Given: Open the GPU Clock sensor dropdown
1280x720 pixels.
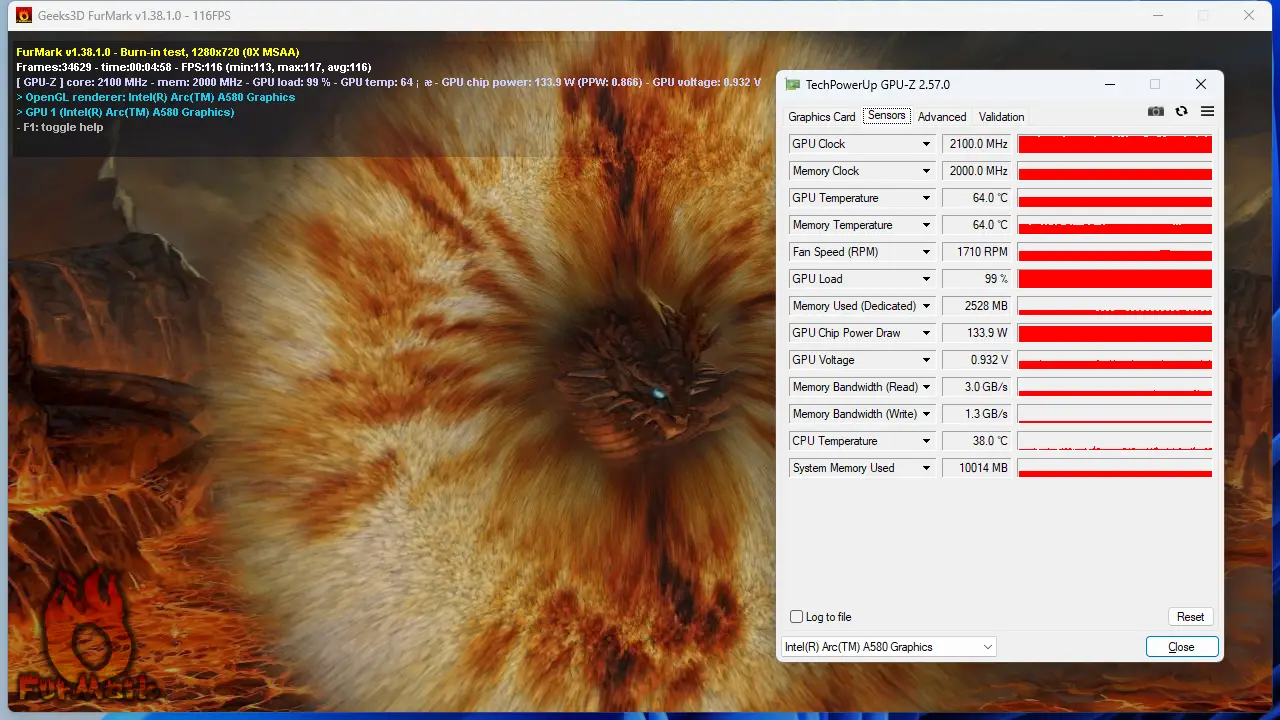Looking at the screenshot, I should 926,144.
